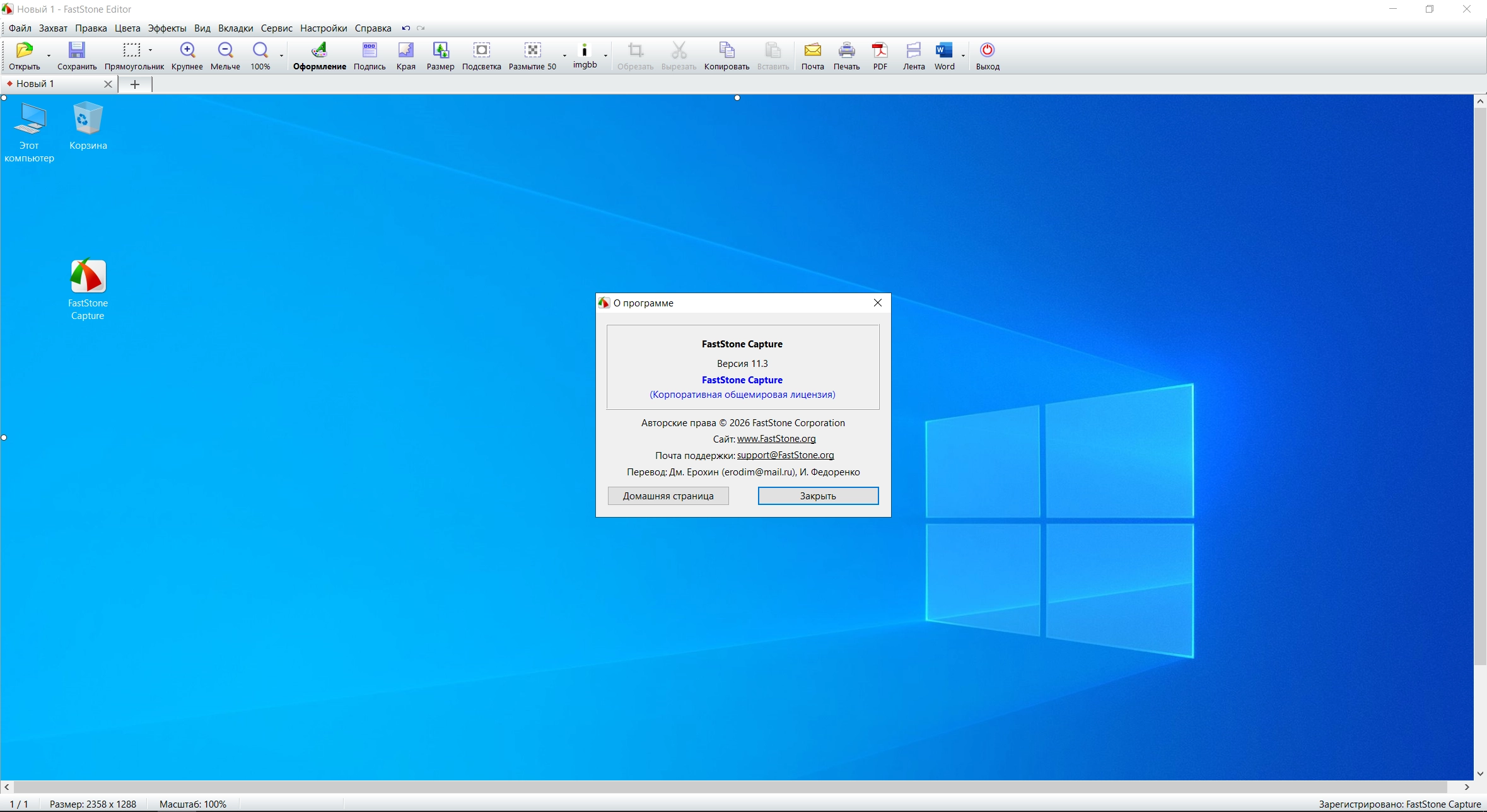
Task: Open the Вкладки menu
Action: pos(236,28)
